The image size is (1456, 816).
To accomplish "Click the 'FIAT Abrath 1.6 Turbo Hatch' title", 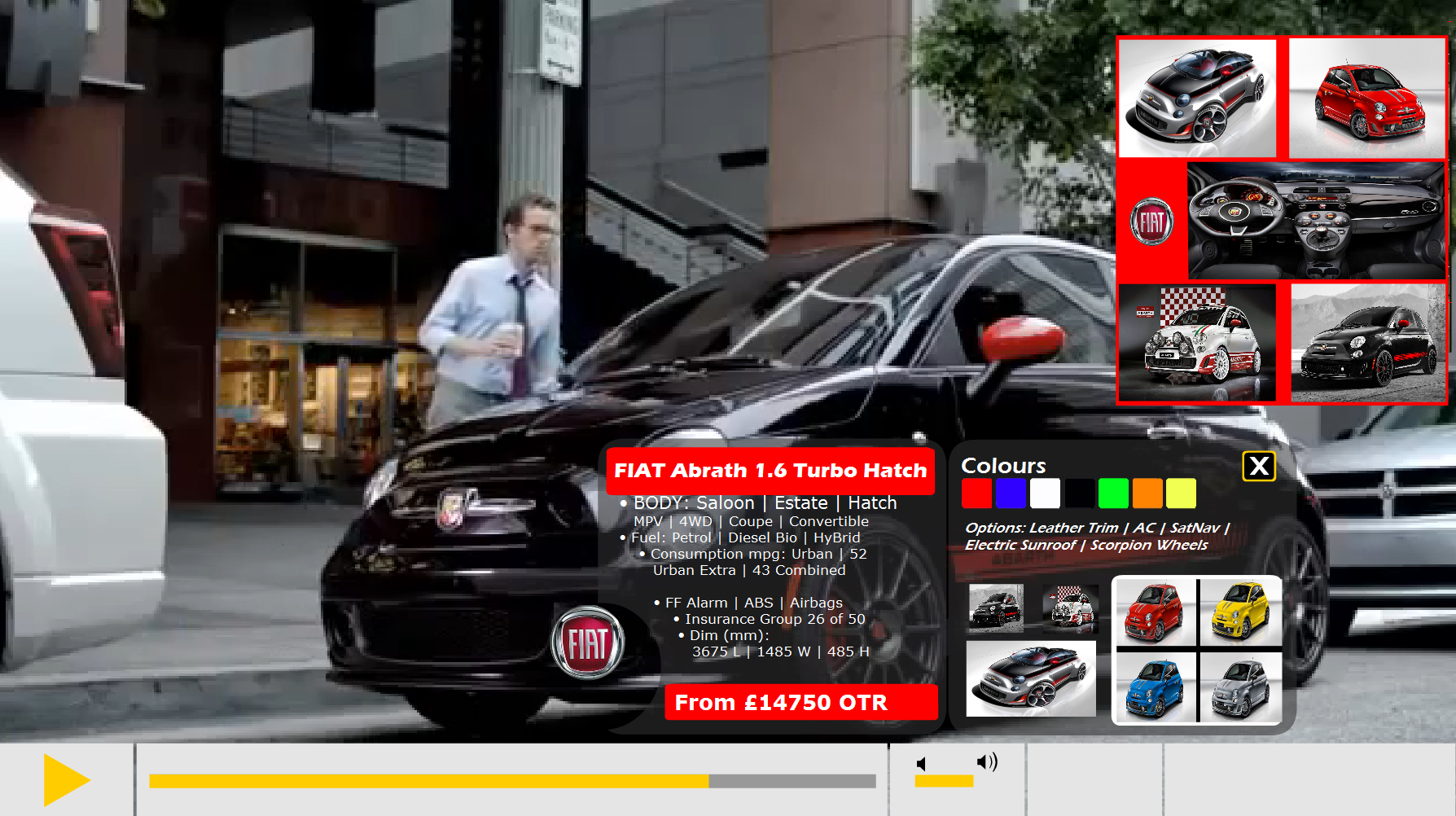I will [770, 471].
